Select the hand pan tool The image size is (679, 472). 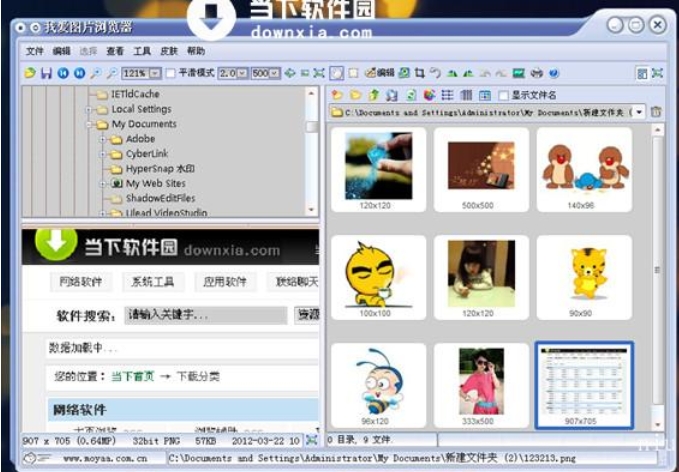pos(336,73)
